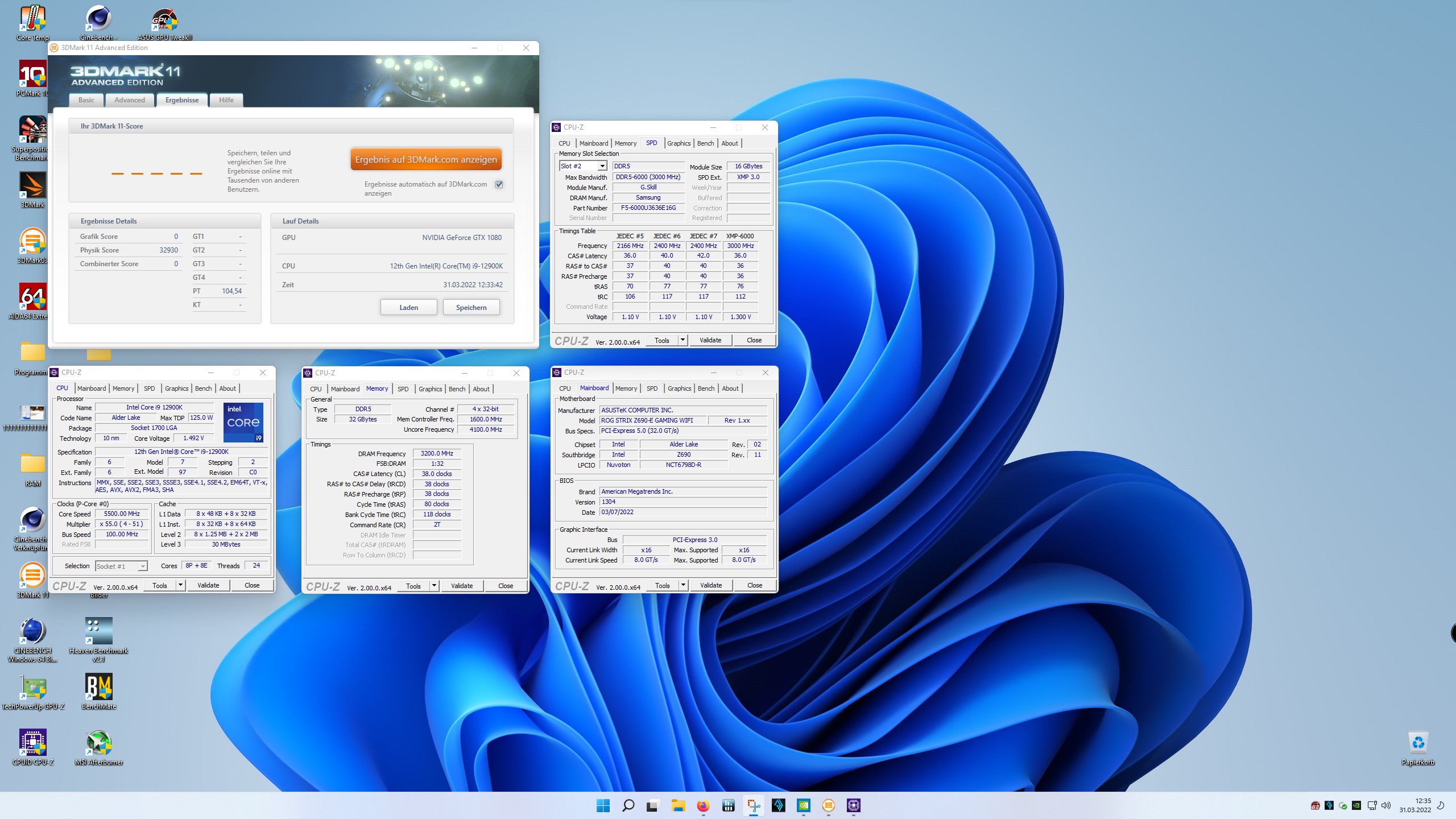Open the NVIDIA icon in the taskbar
Screen dimensions: 1456x819
pos(803,805)
